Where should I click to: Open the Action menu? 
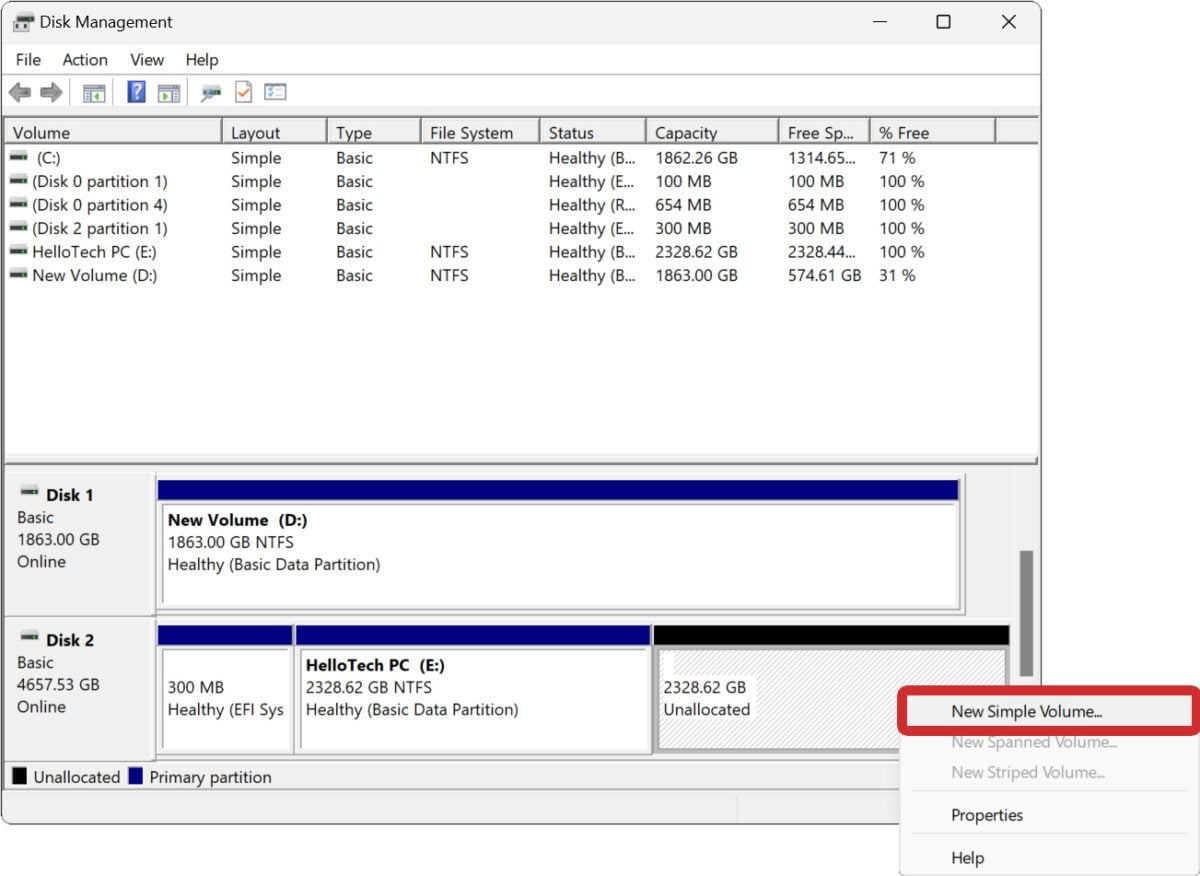pyautogui.click(x=85, y=60)
